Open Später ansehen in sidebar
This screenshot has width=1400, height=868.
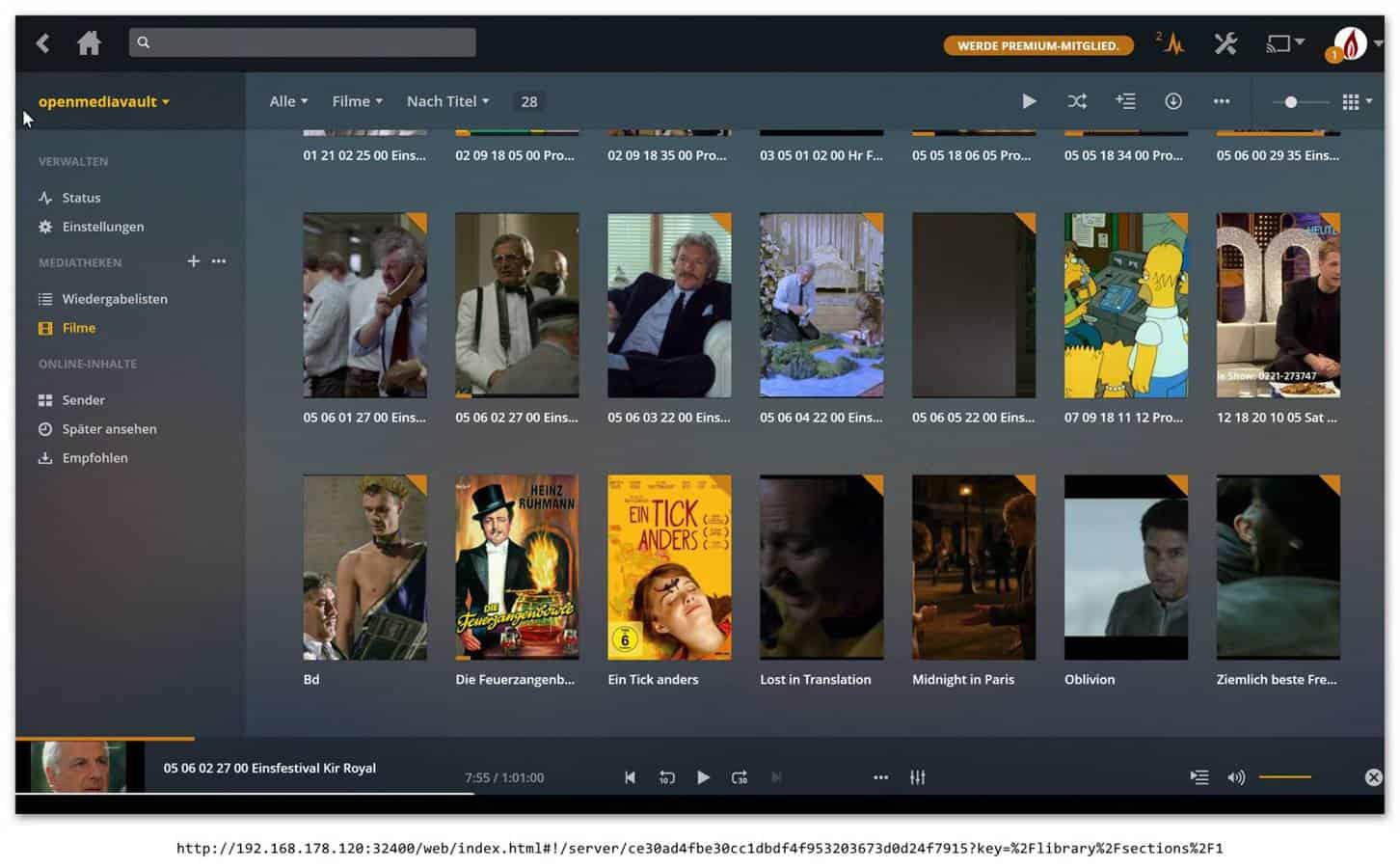click(x=109, y=429)
